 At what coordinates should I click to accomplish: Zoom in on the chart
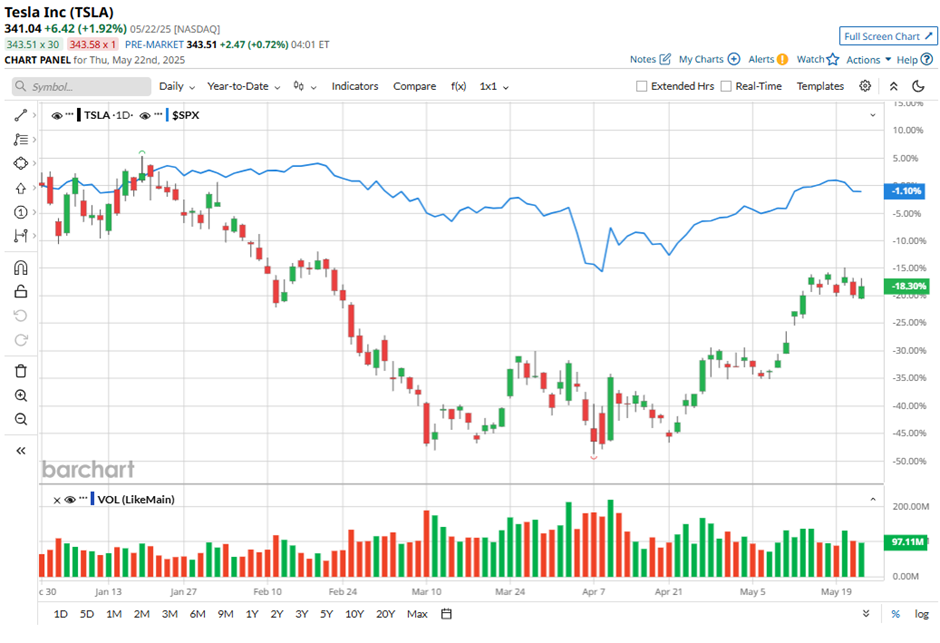[20, 396]
